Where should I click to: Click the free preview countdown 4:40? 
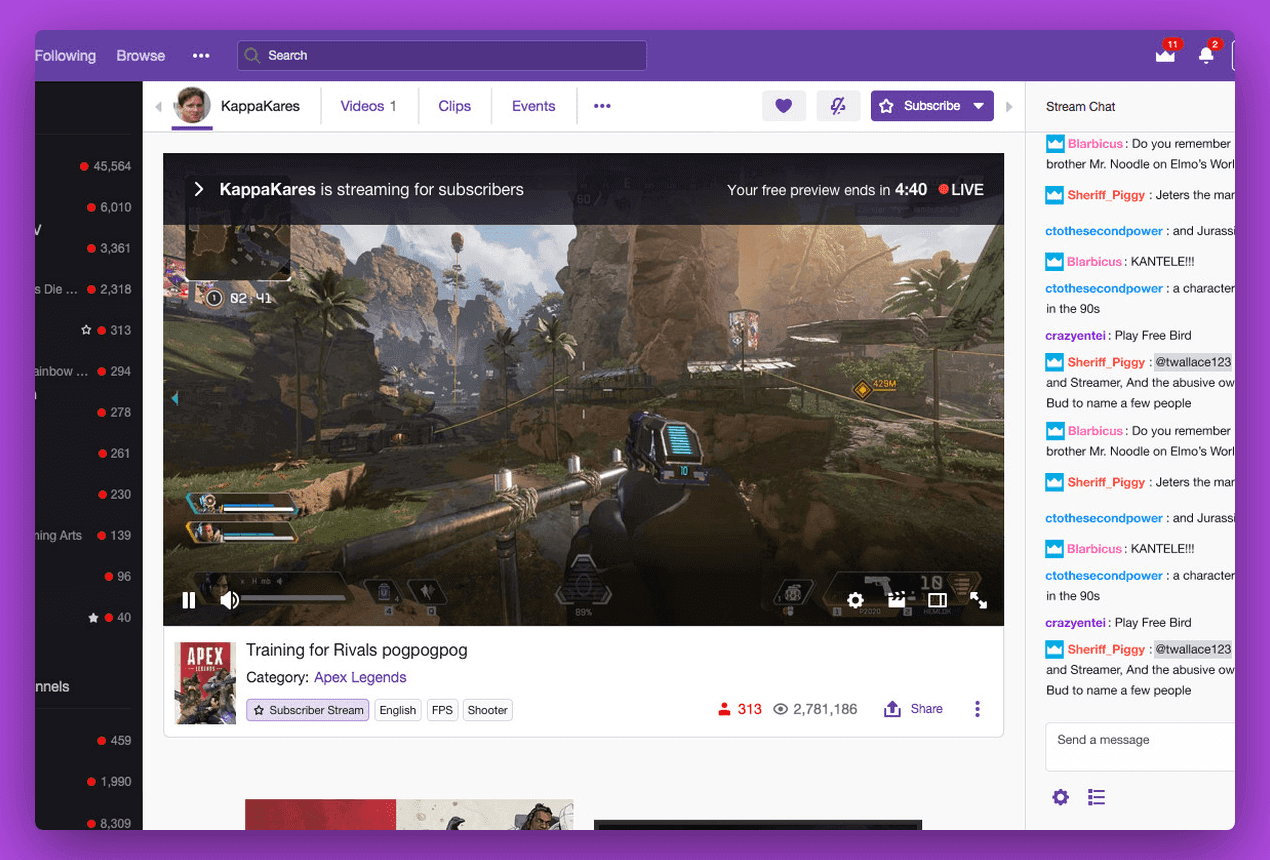[911, 189]
